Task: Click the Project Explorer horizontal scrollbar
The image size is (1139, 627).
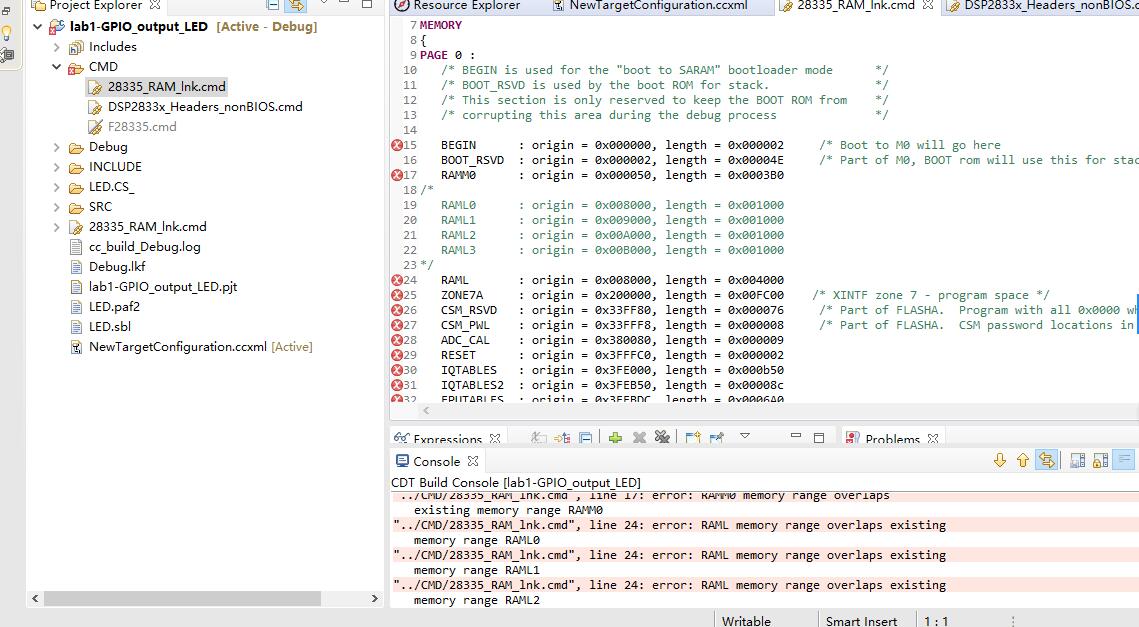Action: [182, 599]
